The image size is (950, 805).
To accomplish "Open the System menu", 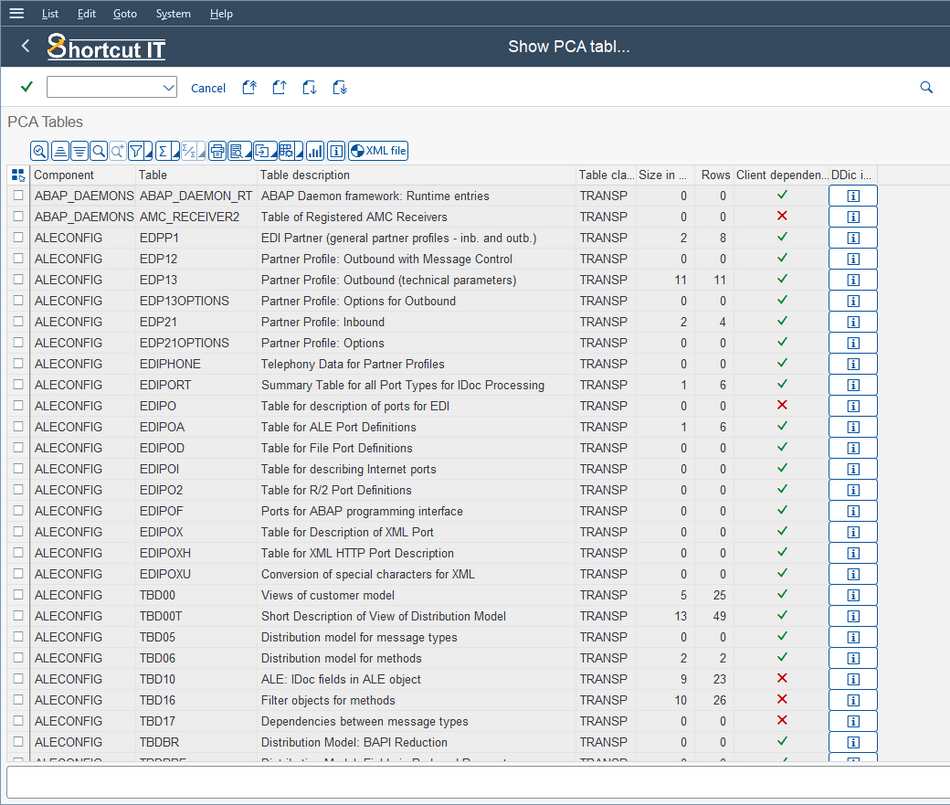I will [x=173, y=13].
